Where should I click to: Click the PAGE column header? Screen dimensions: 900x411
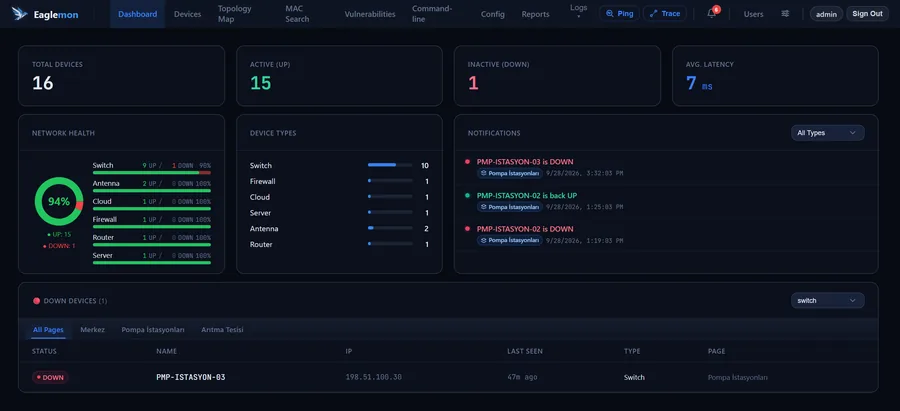[x=717, y=351]
